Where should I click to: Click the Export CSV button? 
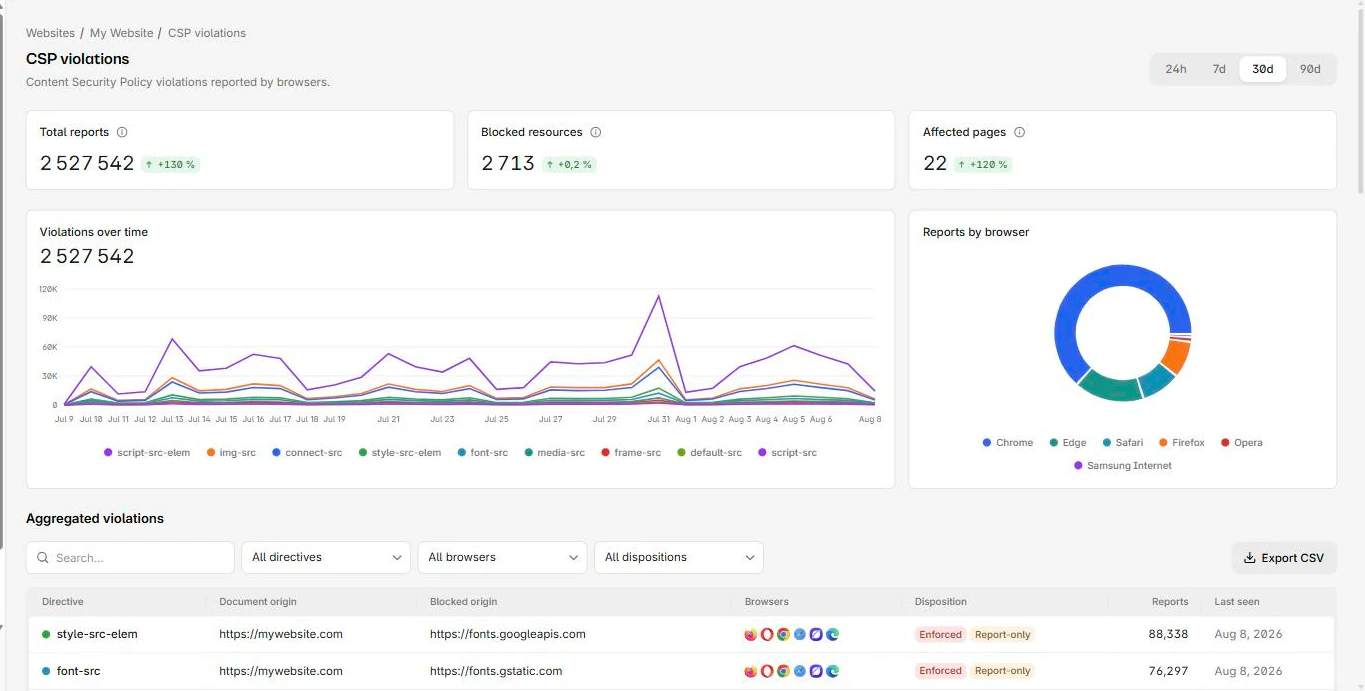point(1284,558)
